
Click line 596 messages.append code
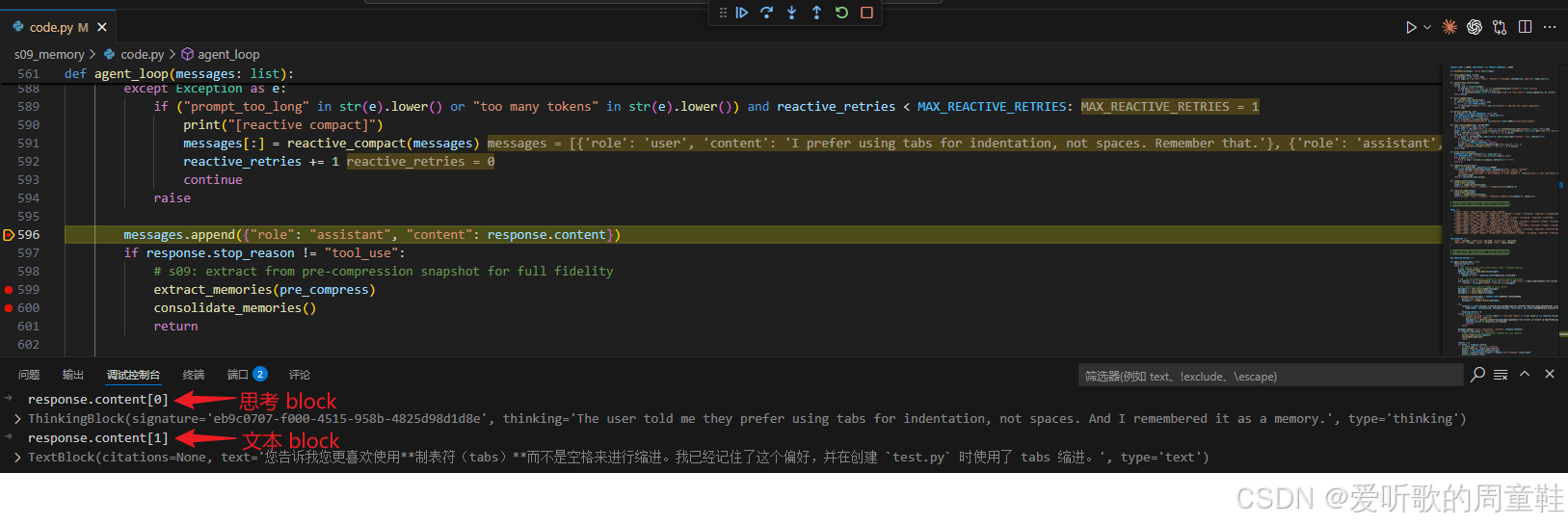coord(371,234)
